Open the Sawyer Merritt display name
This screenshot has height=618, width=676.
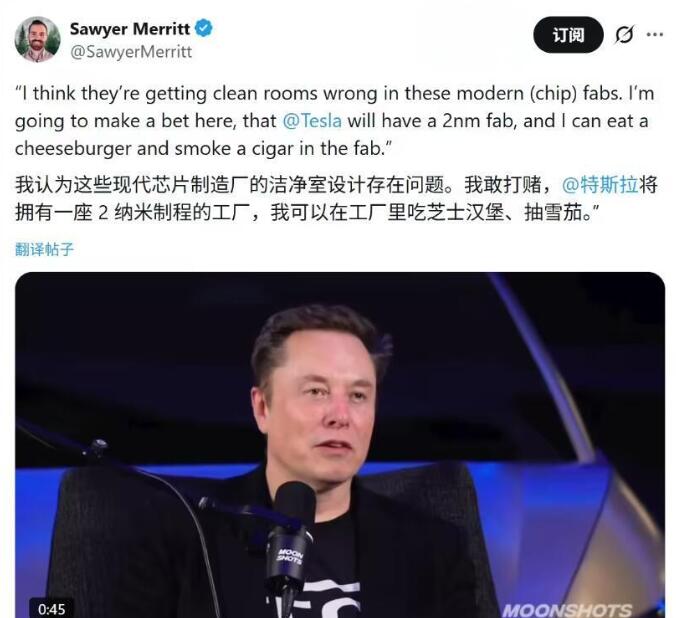tap(130, 29)
